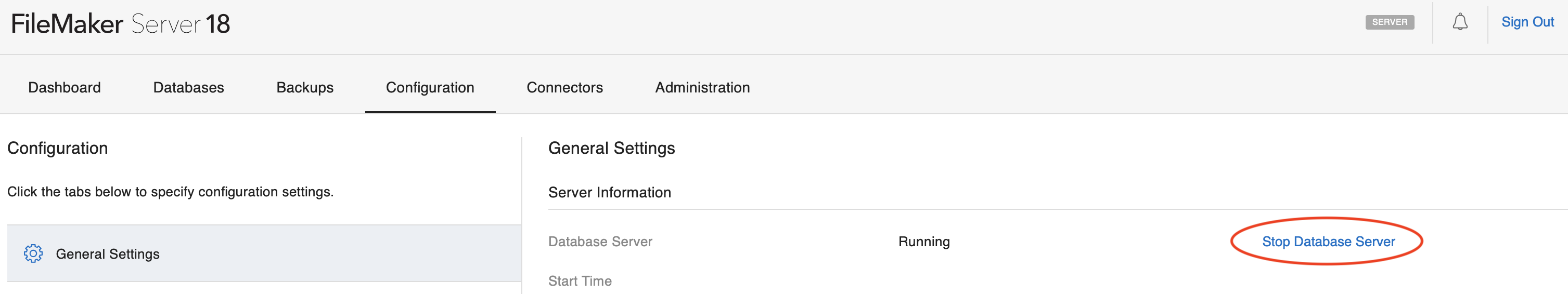Click the SERVER badge
The height and width of the screenshot is (294, 1568).
coord(1389,22)
